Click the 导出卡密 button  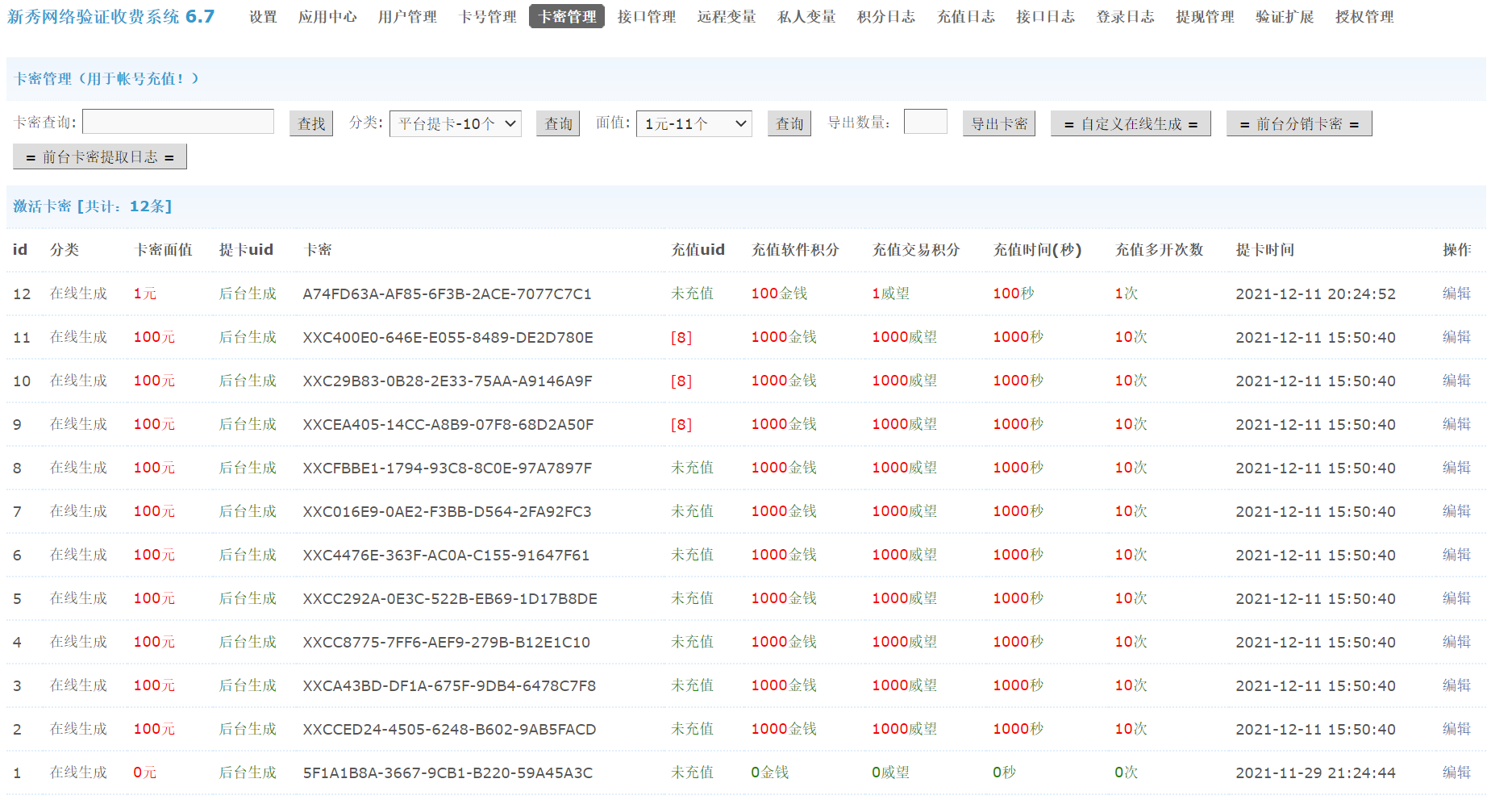click(x=998, y=123)
